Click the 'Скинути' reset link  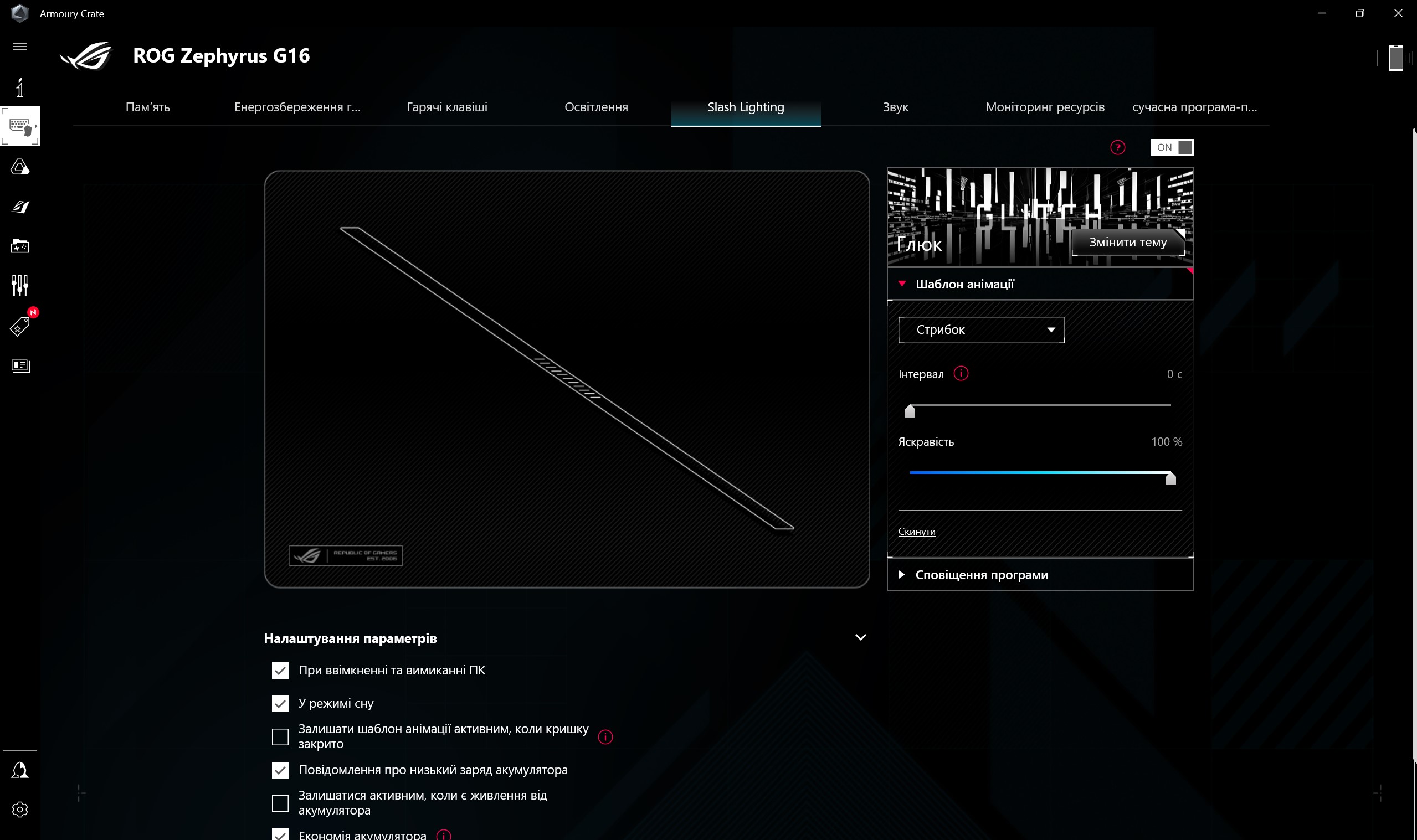pyautogui.click(x=916, y=532)
